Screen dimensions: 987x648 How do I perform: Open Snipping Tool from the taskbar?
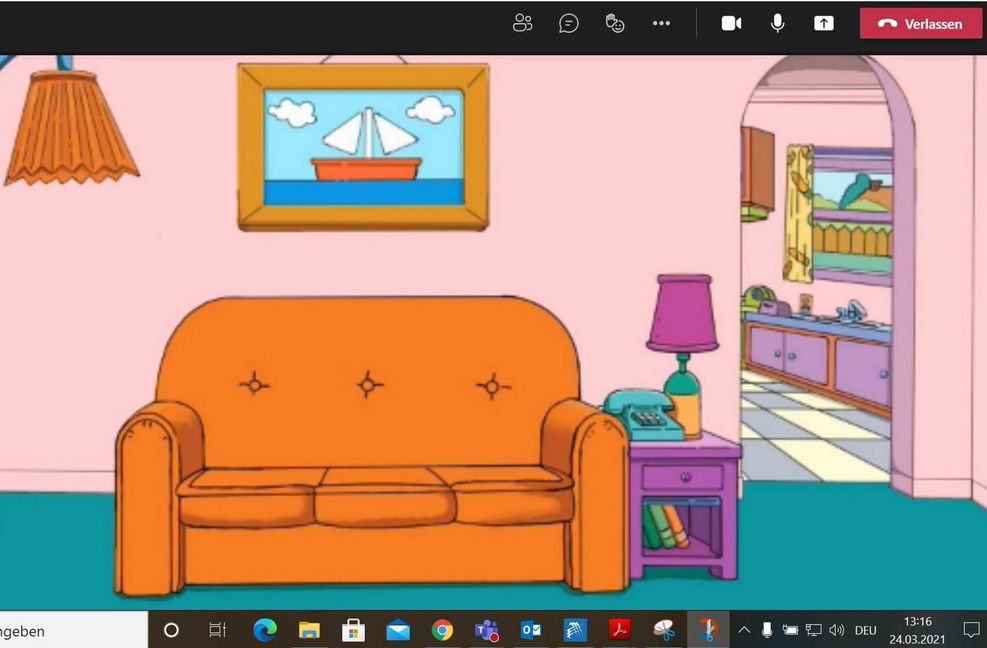click(664, 630)
